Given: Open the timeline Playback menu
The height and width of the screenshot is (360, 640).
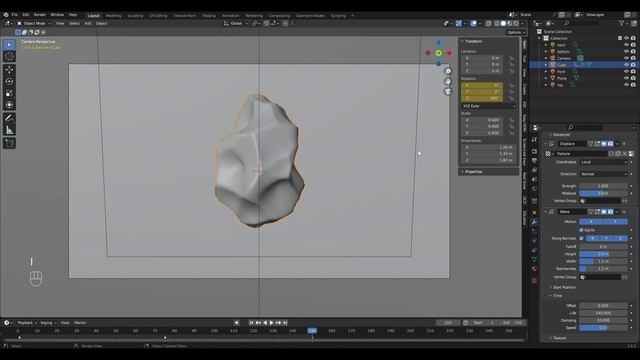Looking at the screenshot, I should 27,323.
